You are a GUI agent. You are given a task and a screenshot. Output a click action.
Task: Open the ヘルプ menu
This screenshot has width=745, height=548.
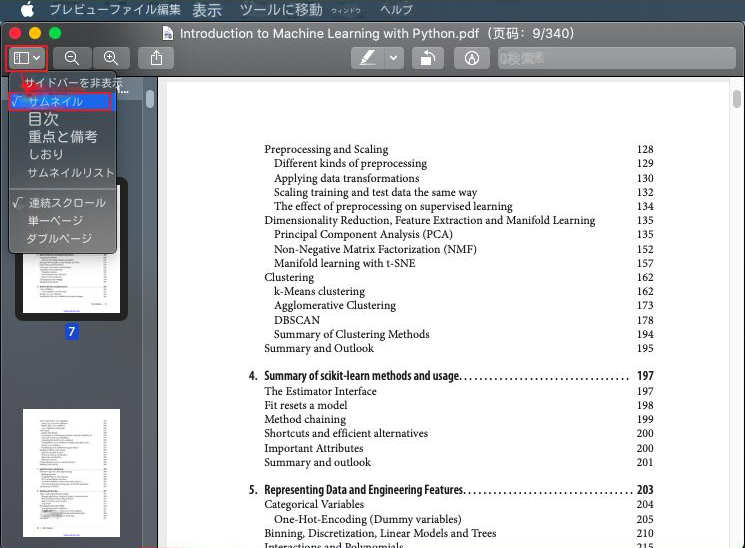[x=368, y=10]
